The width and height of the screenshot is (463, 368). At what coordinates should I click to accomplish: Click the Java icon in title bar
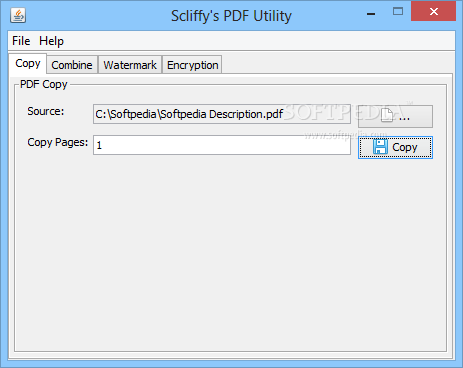point(18,15)
